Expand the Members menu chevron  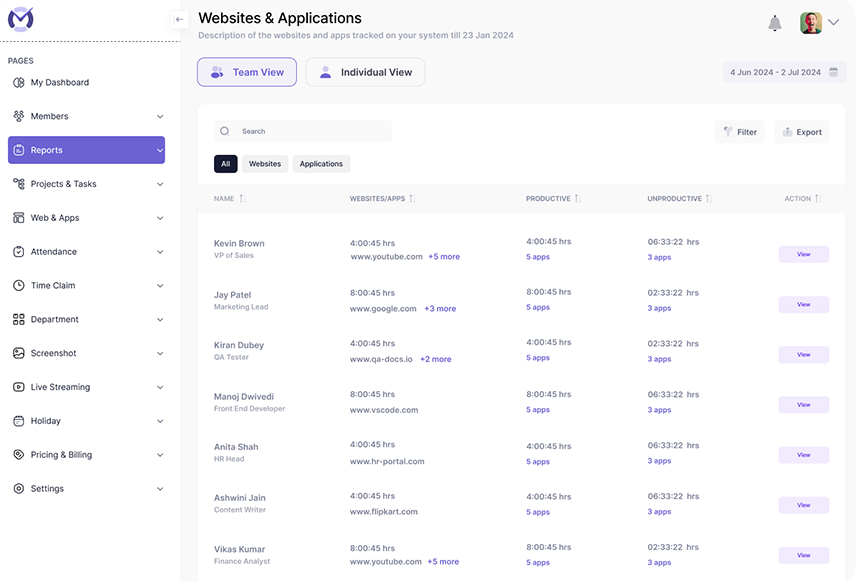(x=160, y=117)
